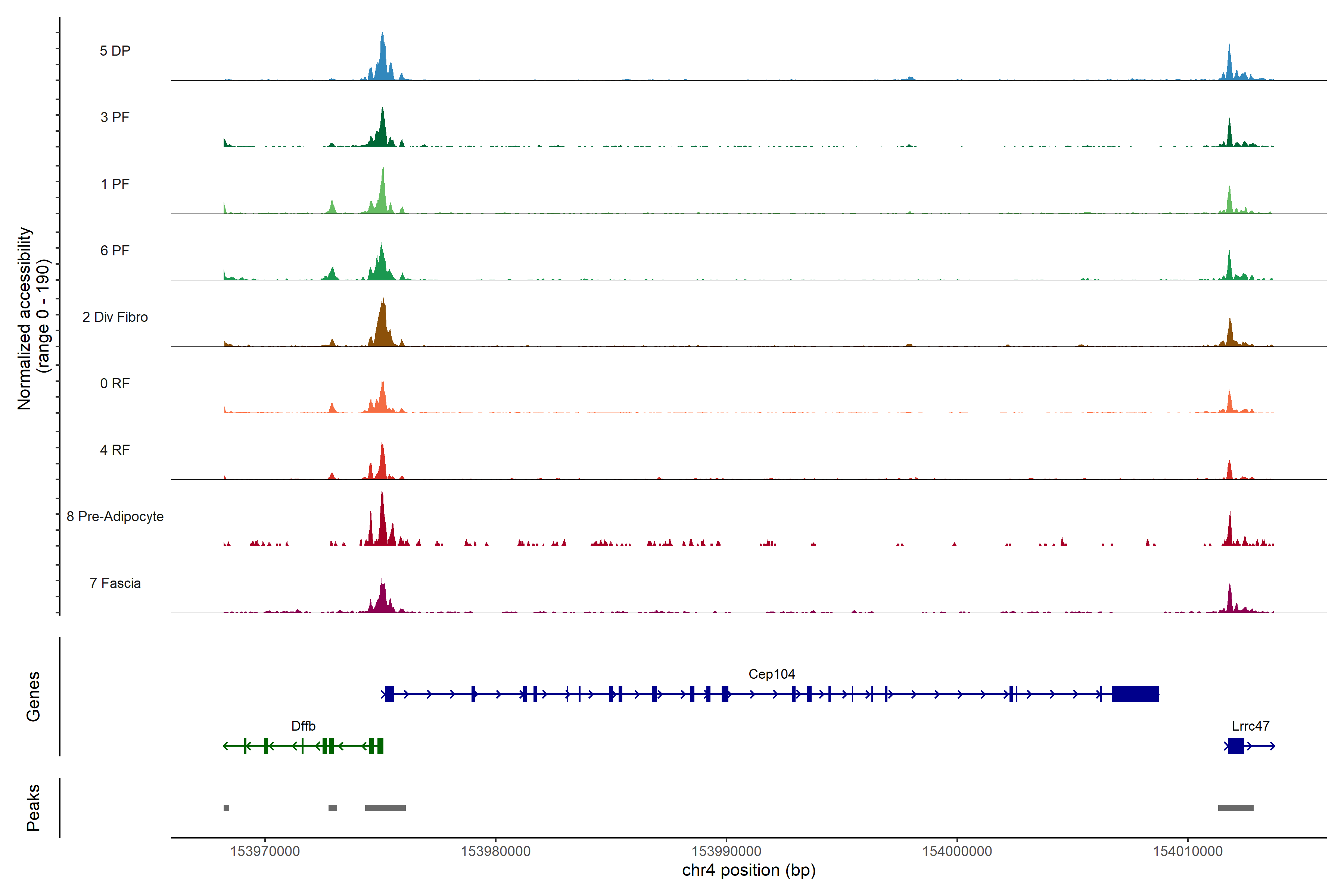Select the 5 DP track label
The image size is (1344, 896).
[115, 51]
